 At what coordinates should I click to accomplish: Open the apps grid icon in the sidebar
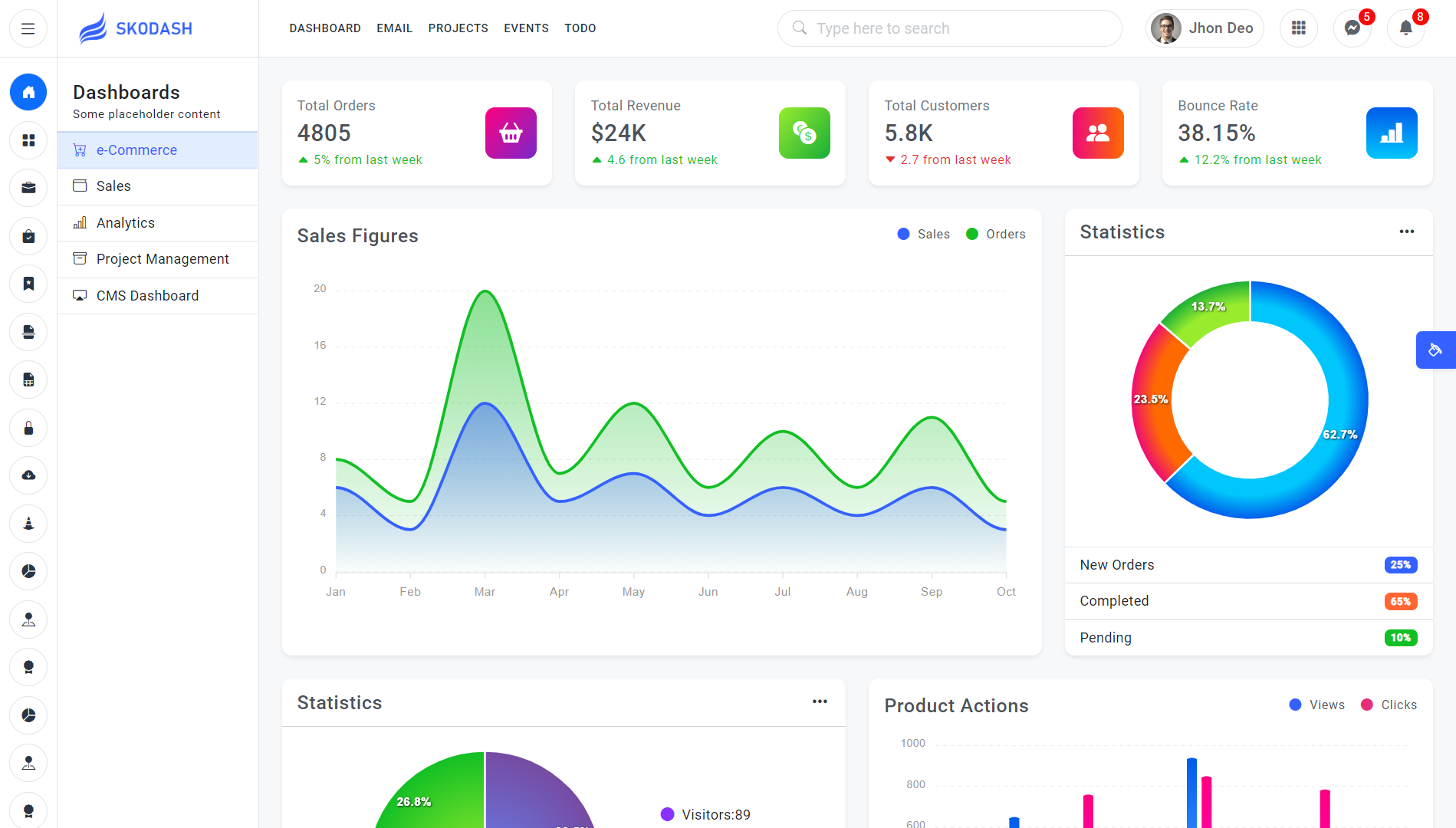click(x=28, y=140)
